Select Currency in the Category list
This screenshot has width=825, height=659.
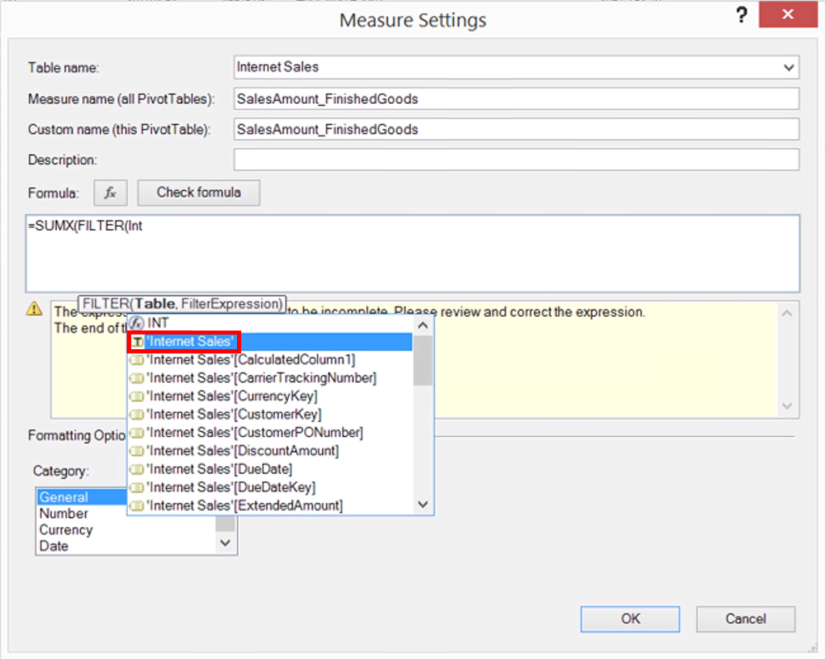click(66, 530)
